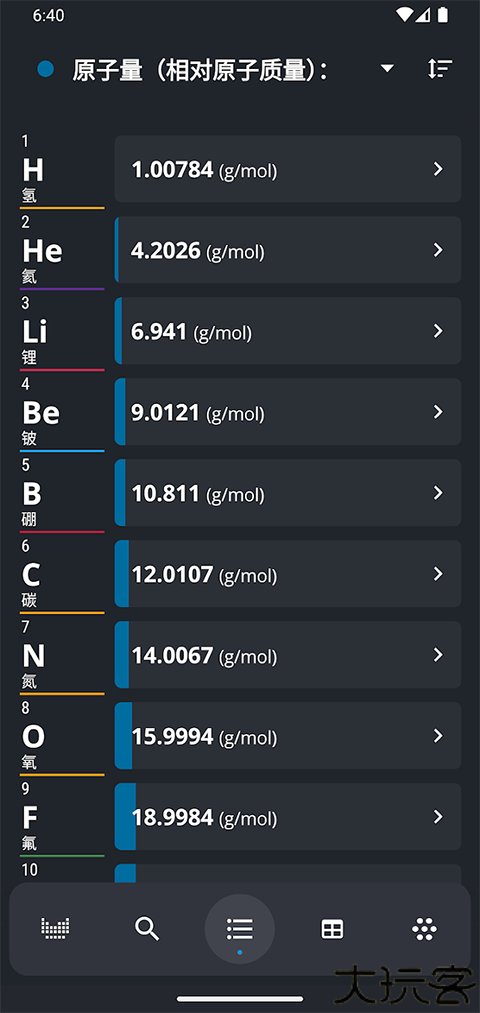
Task: Tap the search magnifier icon
Action: (x=147, y=928)
